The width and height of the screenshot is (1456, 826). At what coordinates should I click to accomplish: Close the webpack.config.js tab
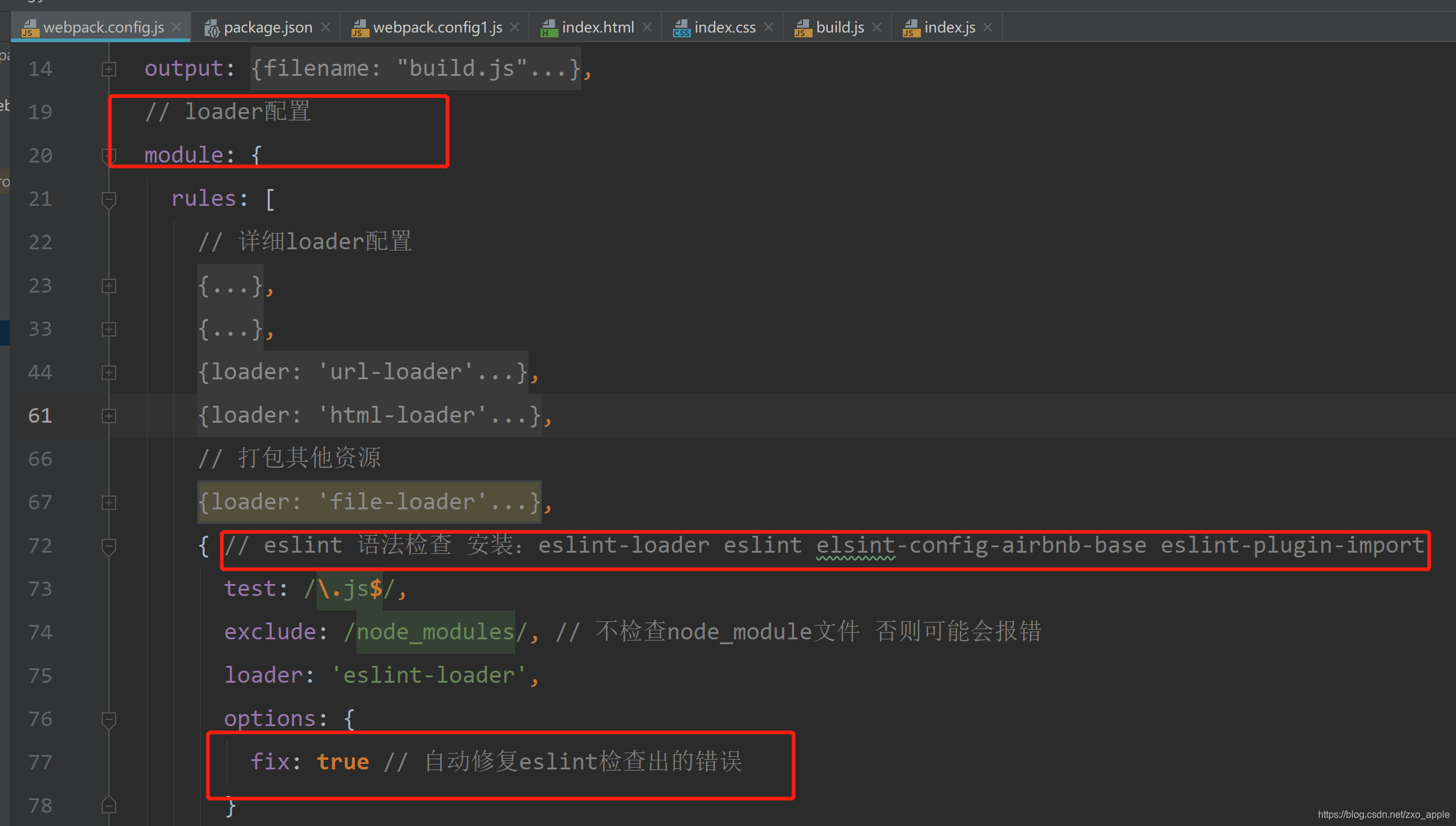(x=176, y=27)
